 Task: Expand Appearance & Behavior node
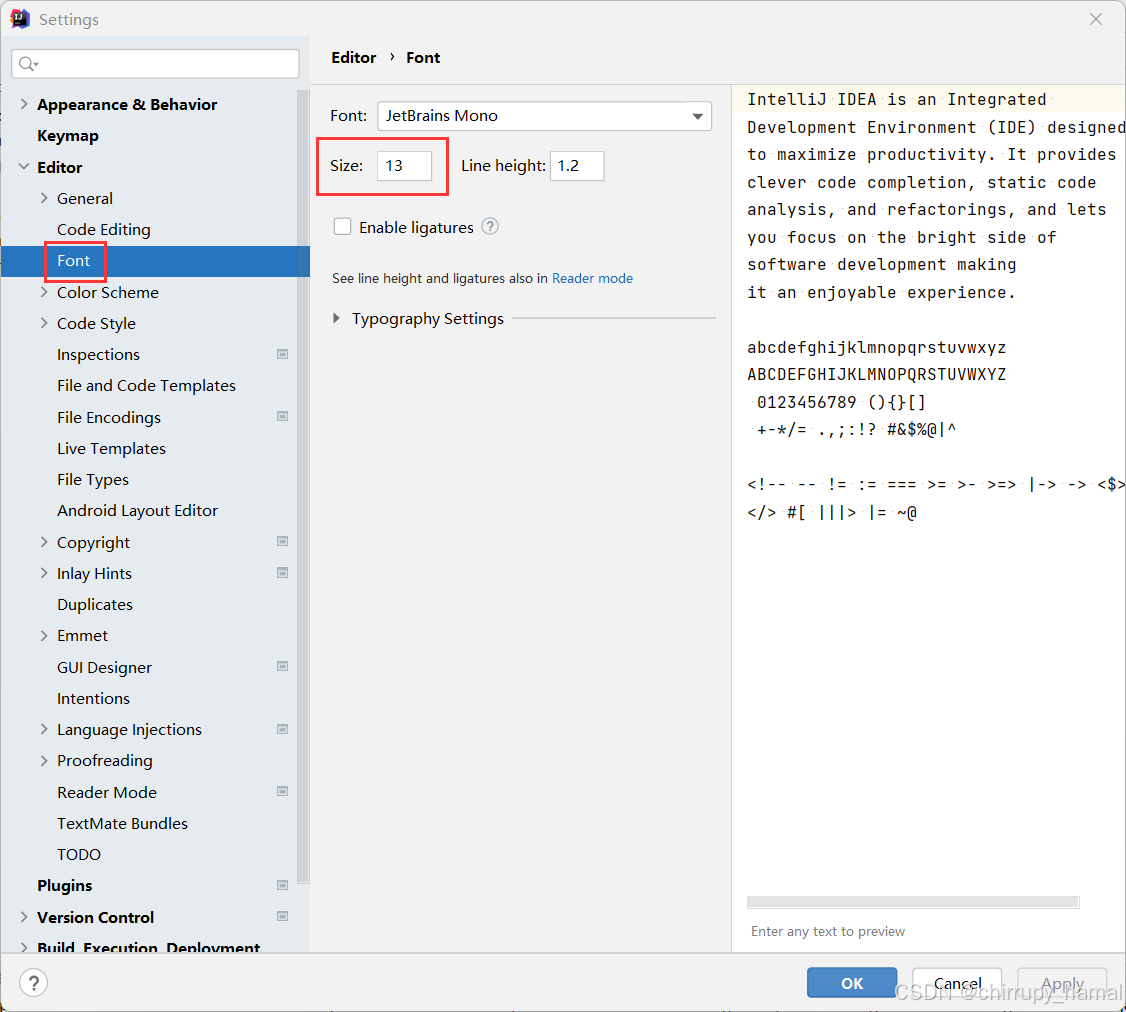(x=24, y=104)
